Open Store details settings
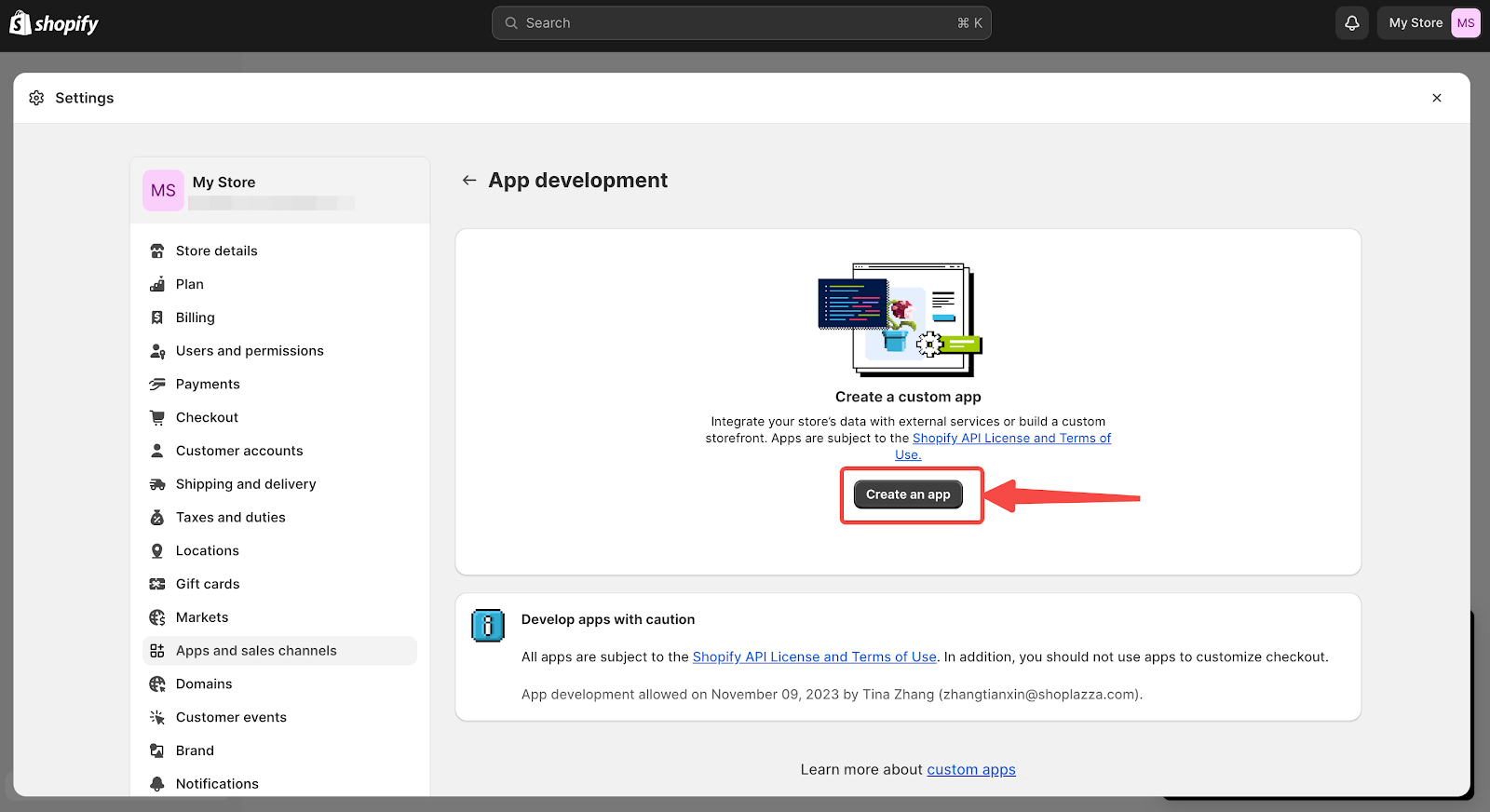The height and width of the screenshot is (812, 1490). click(279, 250)
